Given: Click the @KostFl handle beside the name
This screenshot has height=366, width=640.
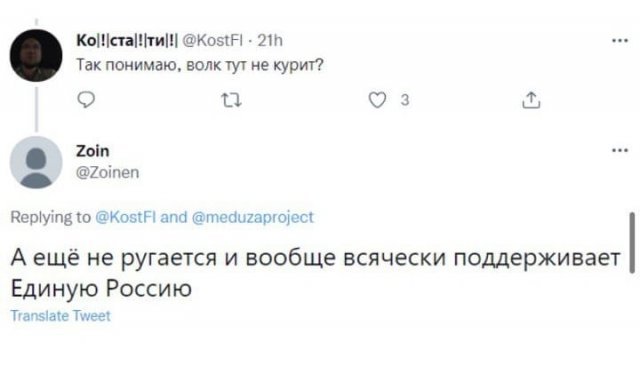Looking at the screenshot, I should pos(212,41).
